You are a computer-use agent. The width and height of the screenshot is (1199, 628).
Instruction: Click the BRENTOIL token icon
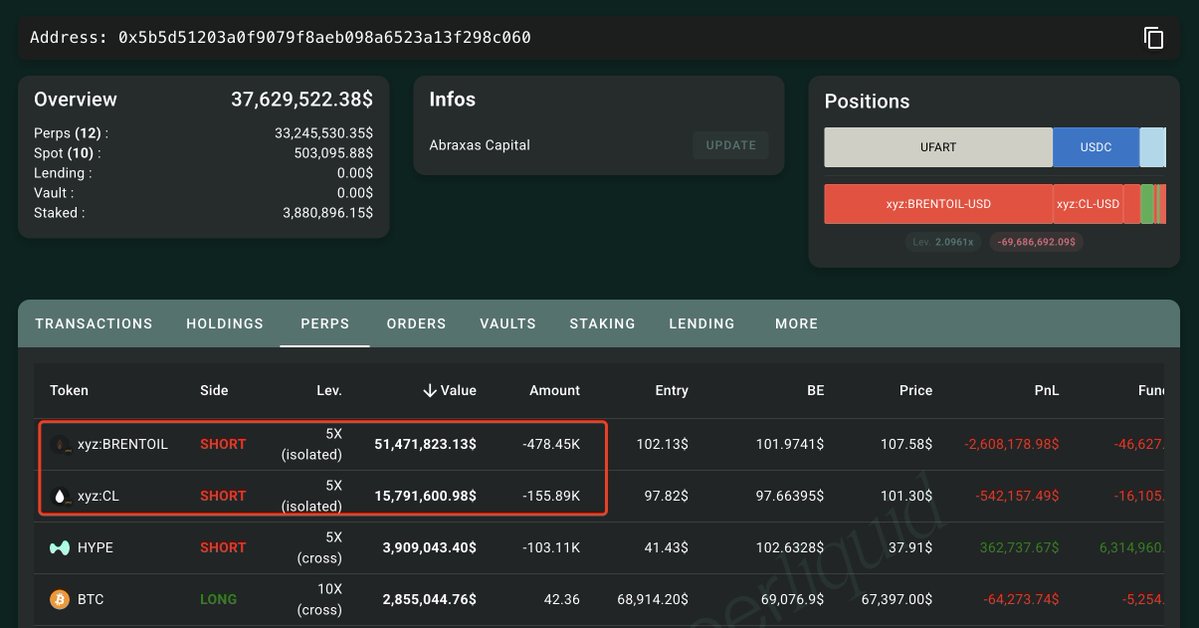click(x=60, y=444)
